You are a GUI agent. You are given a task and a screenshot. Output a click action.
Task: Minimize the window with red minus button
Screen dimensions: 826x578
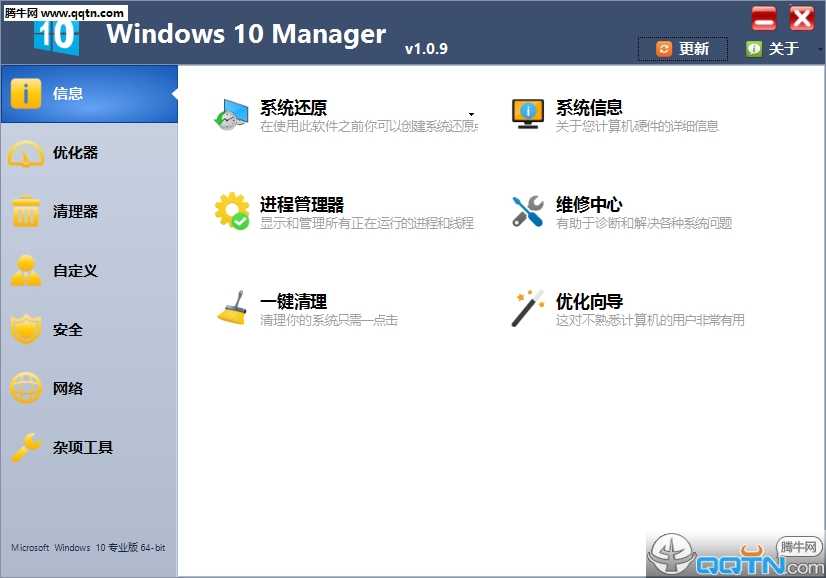pyautogui.click(x=764, y=18)
